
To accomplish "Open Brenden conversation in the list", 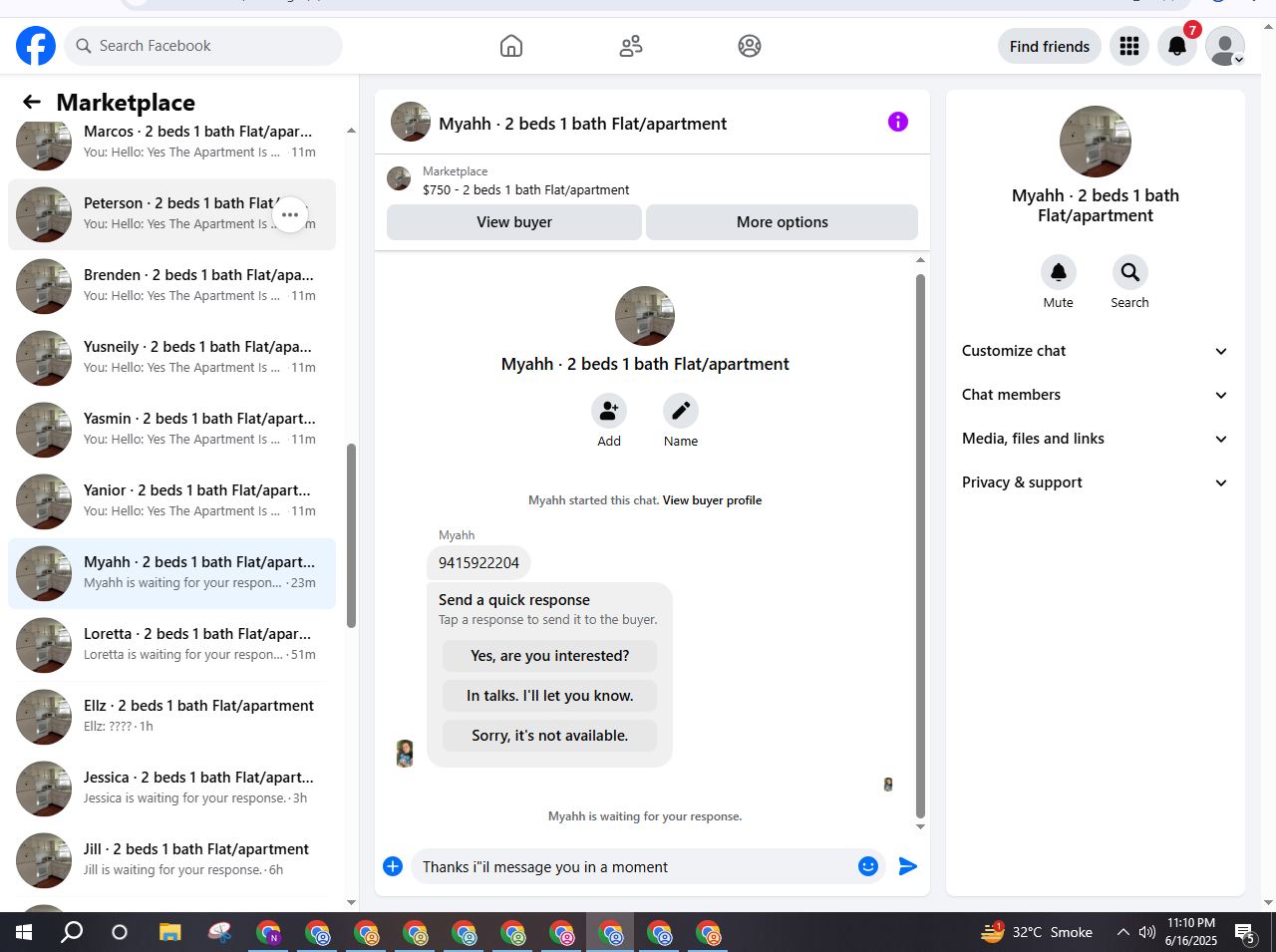I will point(171,286).
